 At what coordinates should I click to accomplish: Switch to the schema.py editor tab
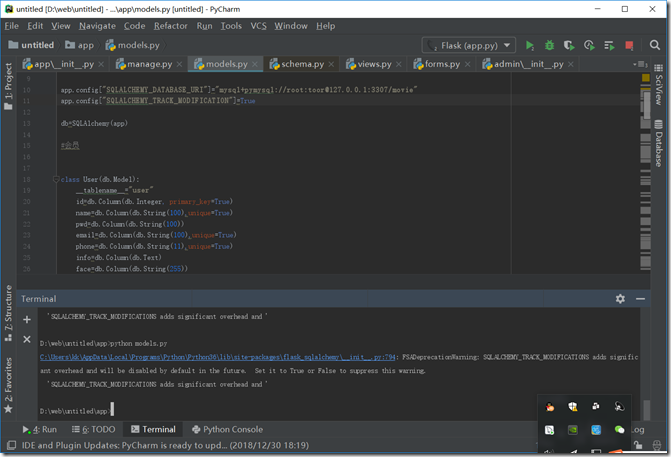tap(302, 64)
